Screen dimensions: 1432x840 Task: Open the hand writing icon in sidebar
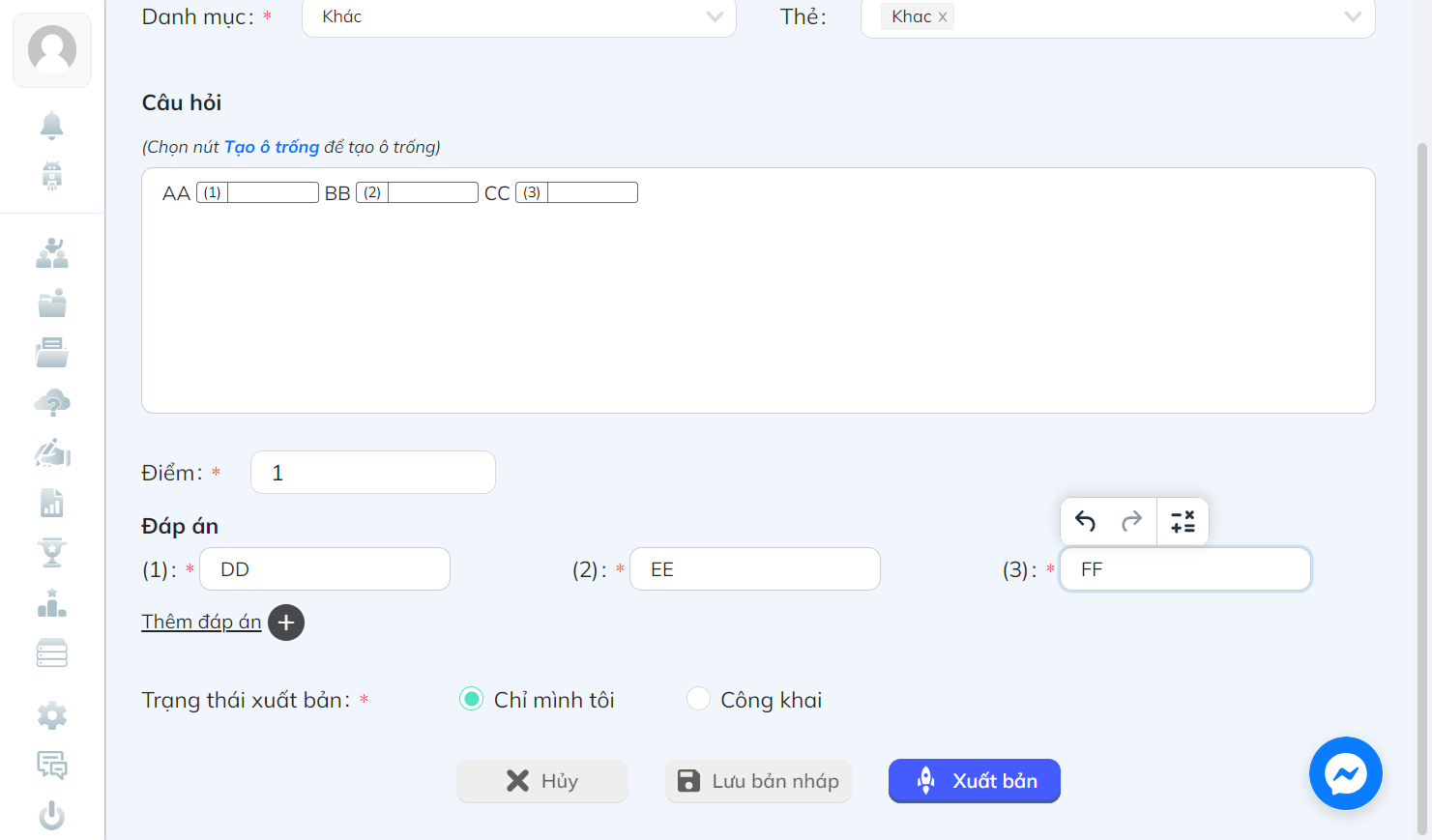coord(52,452)
